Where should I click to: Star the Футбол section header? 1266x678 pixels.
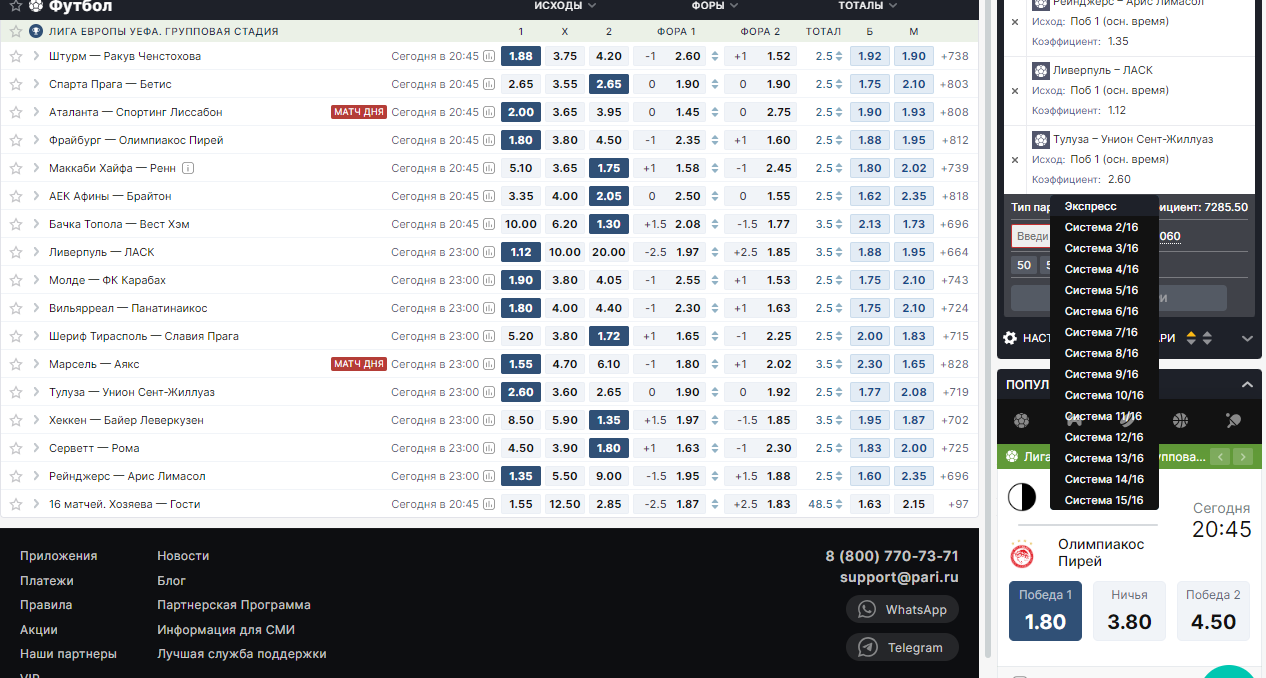coord(15,5)
